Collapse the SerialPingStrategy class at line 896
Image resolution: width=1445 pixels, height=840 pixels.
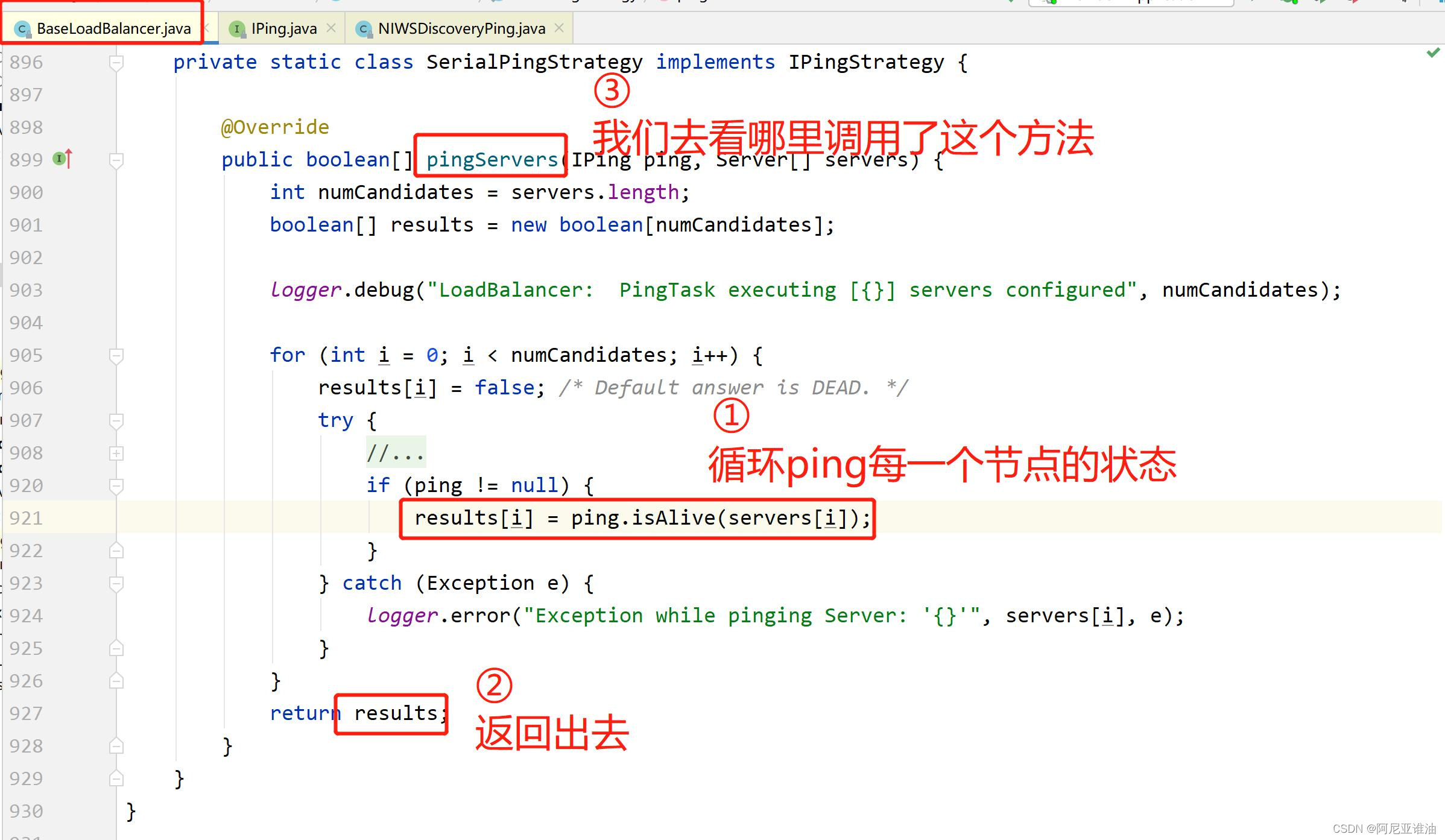point(116,62)
